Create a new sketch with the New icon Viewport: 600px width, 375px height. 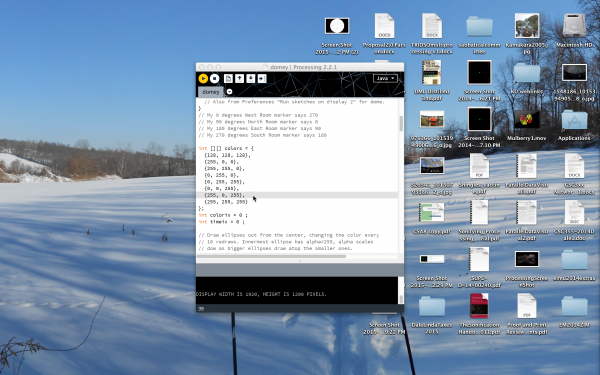(x=228, y=78)
